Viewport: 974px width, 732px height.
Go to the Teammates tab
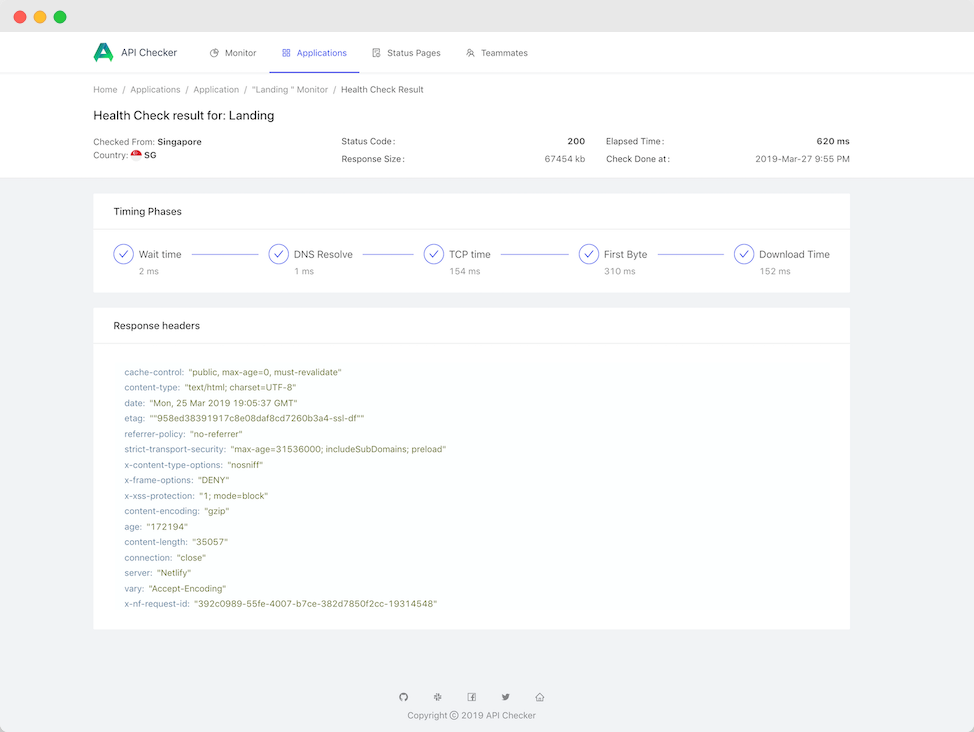coord(497,53)
